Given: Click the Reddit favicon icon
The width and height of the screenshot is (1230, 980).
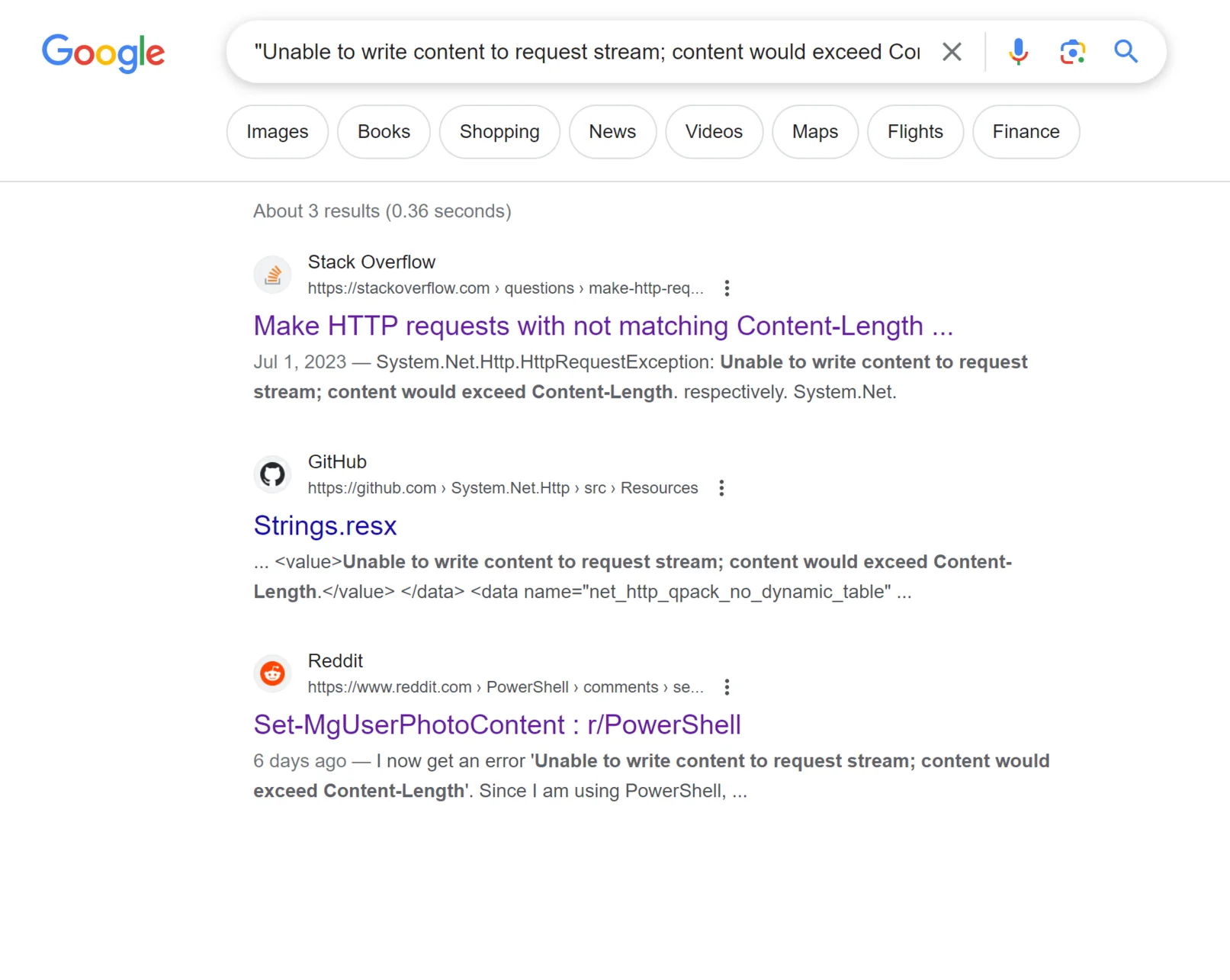Looking at the screenshot, I should [272, 673].
